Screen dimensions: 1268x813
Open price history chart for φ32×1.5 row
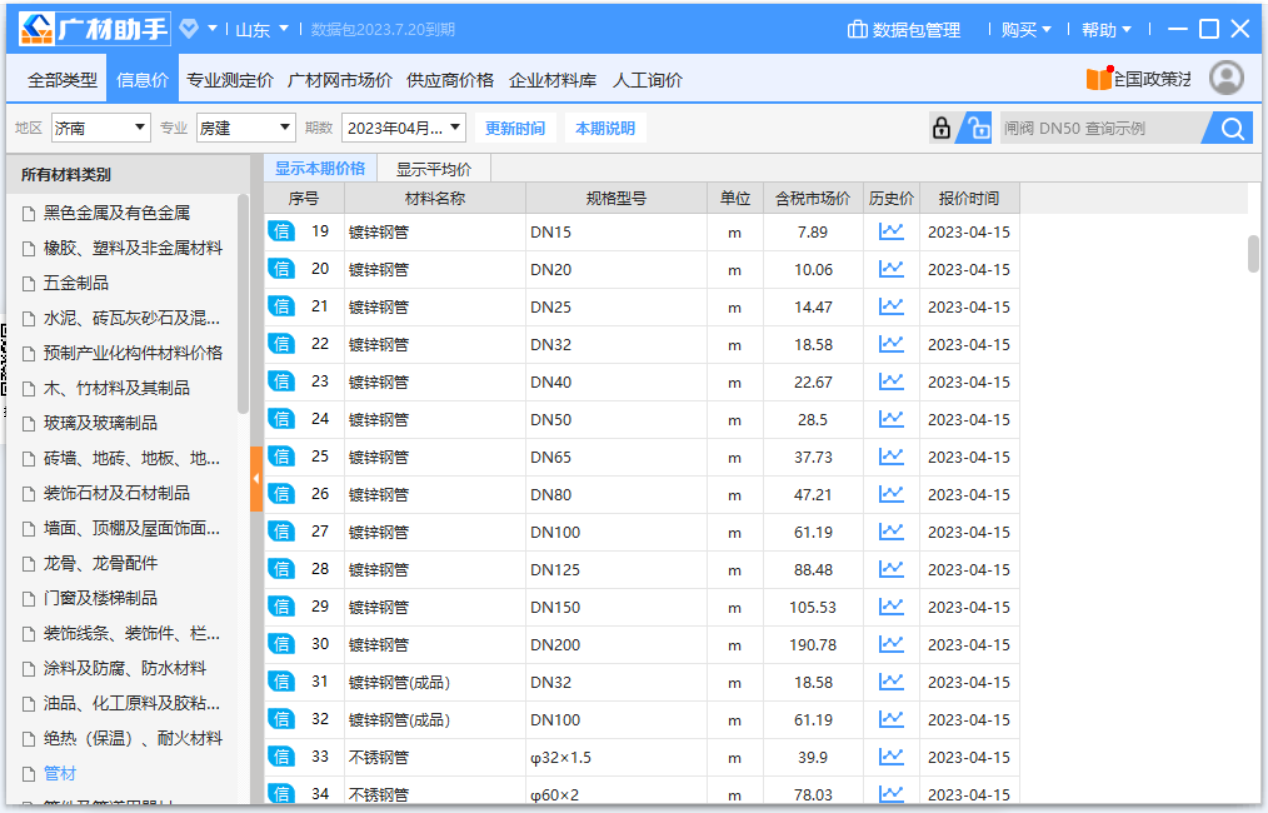891,756
